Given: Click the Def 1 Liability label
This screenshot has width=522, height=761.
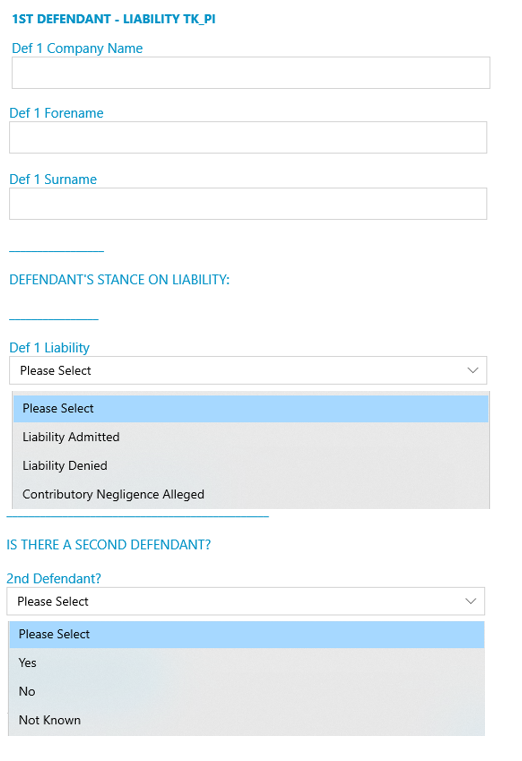Looking at the screenshot, I should (x=49, y=348).
